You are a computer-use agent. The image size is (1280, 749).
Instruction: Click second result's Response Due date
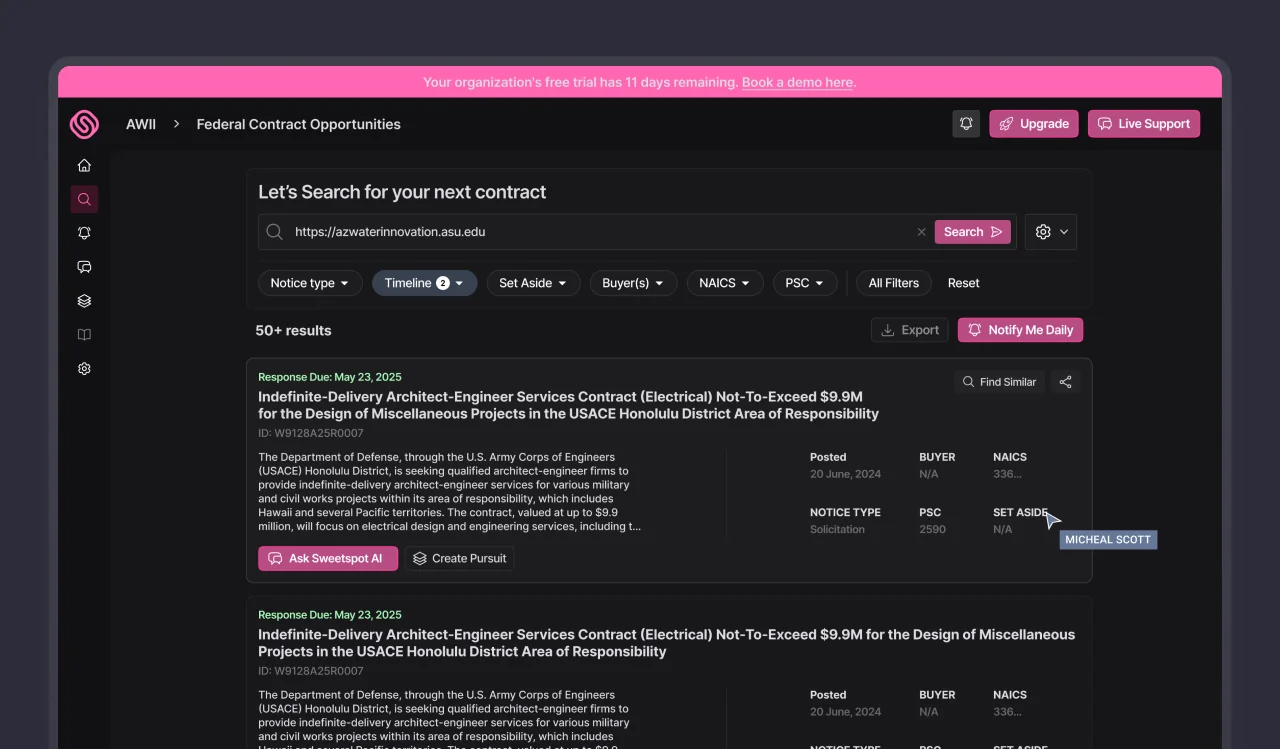pyautogui.click(x=330, y=615)
